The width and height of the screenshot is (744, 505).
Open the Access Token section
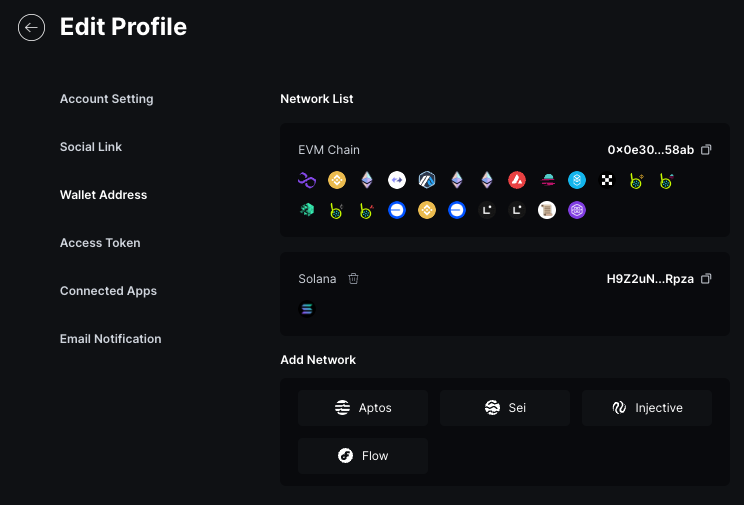(x=100, y=243)
